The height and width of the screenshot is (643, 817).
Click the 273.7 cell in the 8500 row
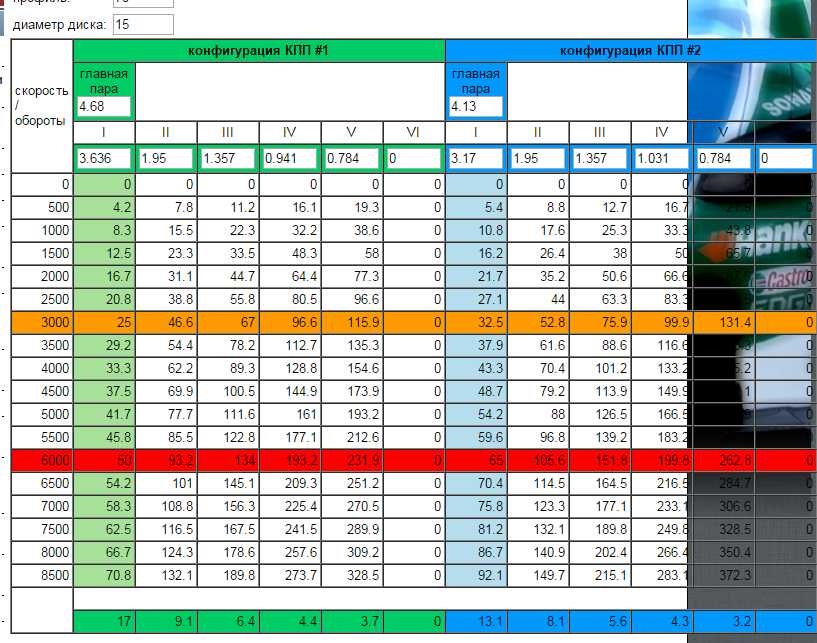pos(290,575)
